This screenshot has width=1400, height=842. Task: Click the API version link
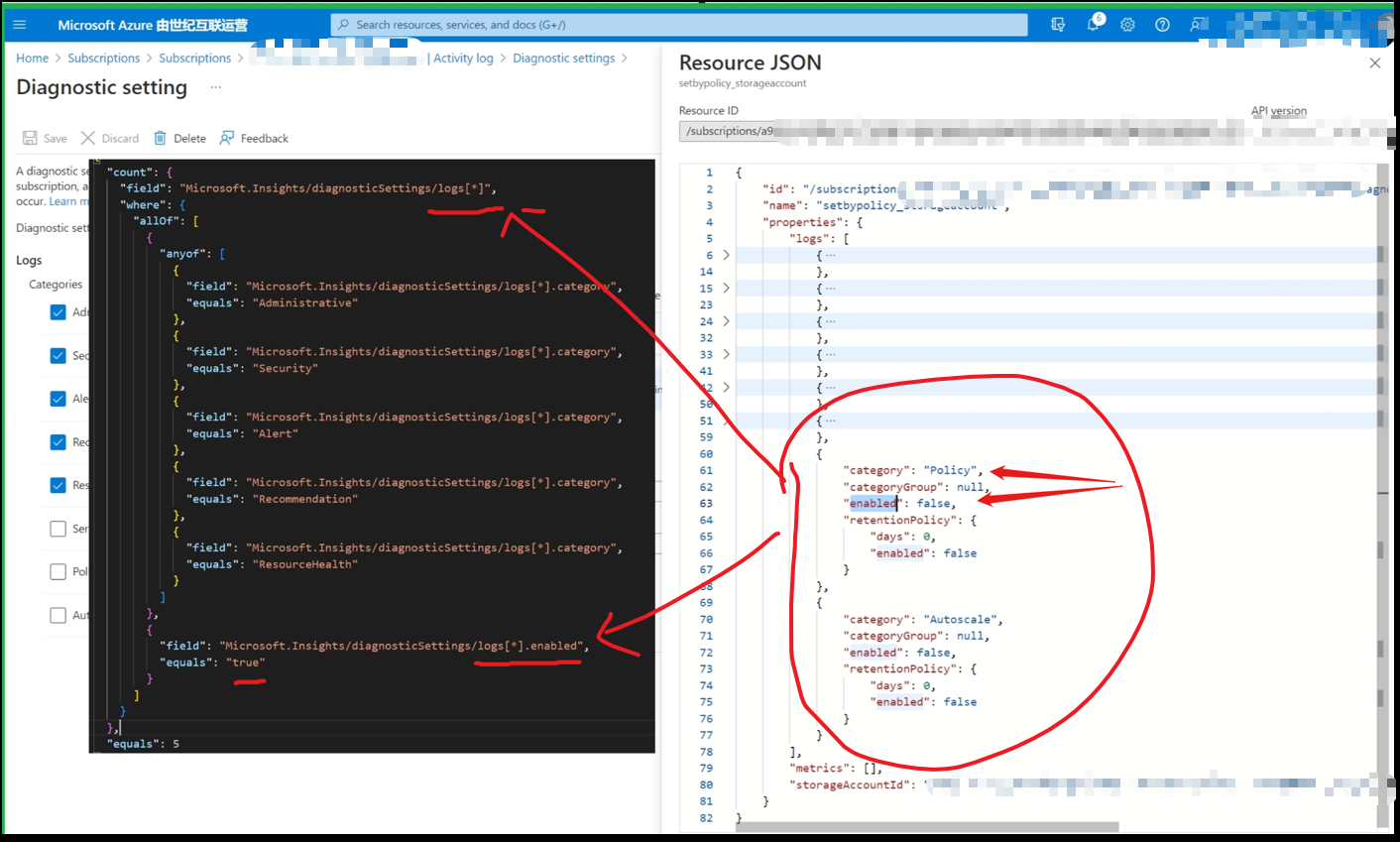click(1279, 111)
